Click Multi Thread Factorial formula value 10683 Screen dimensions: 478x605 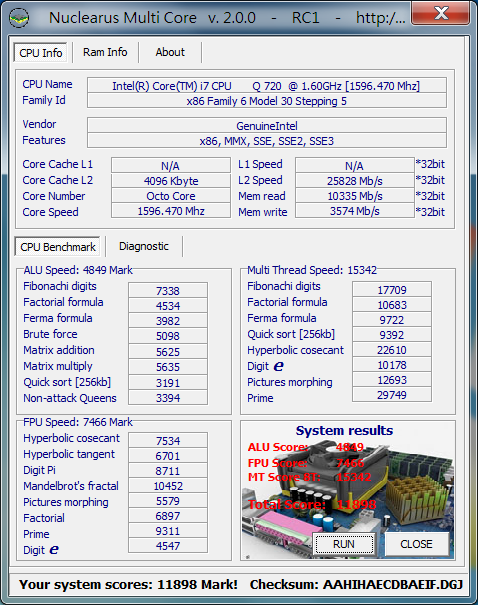[392, 305]
